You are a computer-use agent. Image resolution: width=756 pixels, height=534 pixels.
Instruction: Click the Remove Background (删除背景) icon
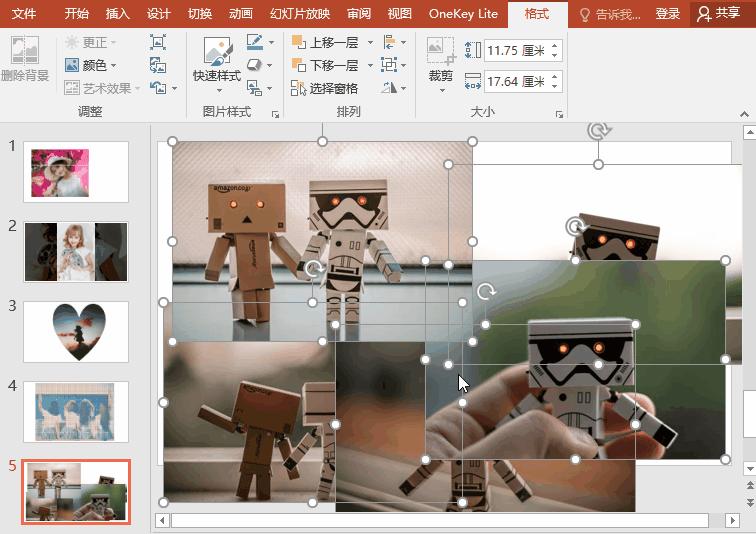pos(24,52)
